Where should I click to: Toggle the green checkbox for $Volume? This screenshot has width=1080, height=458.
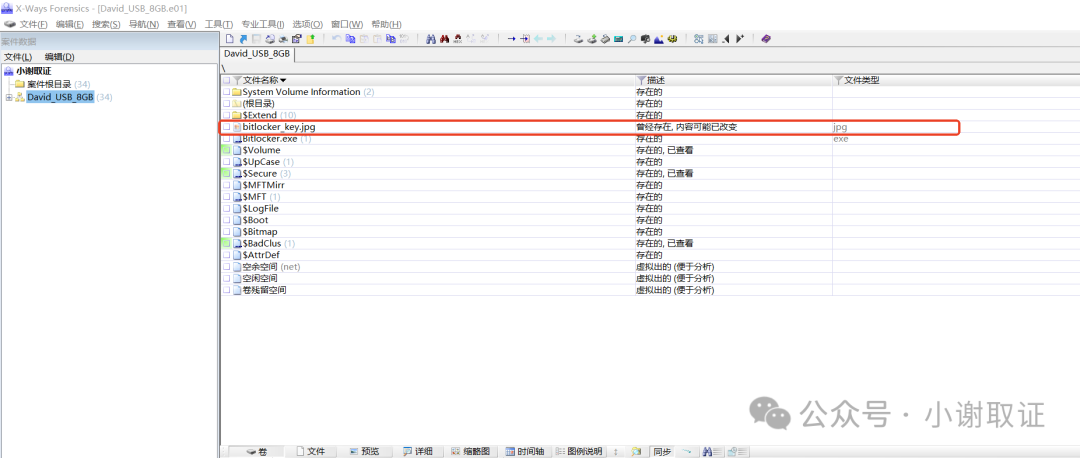coord(227,150)
